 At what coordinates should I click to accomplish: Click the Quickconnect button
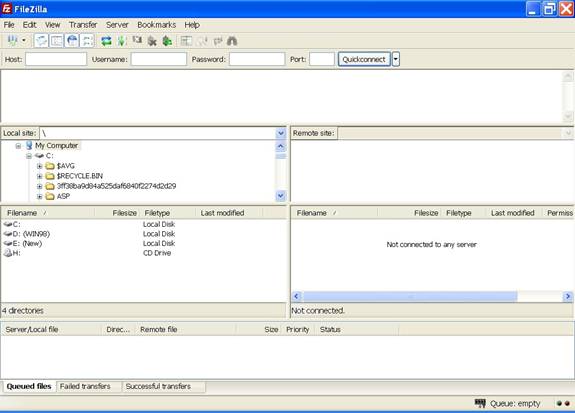point(364,59)
